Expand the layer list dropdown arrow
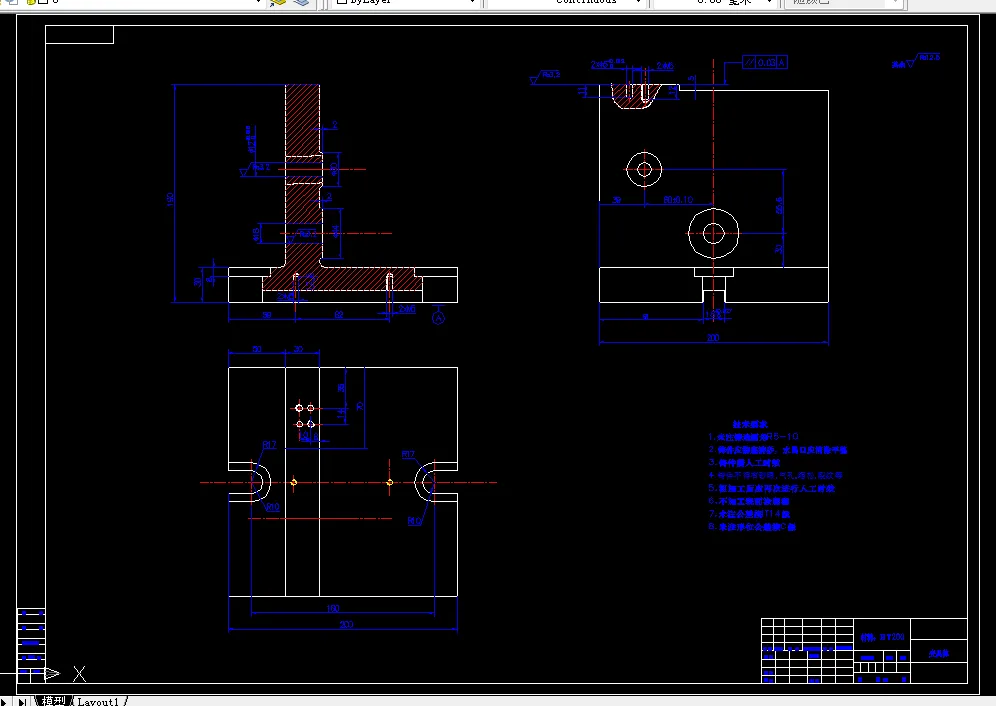Viewport: 996px width, 706px height. [258, 2]
